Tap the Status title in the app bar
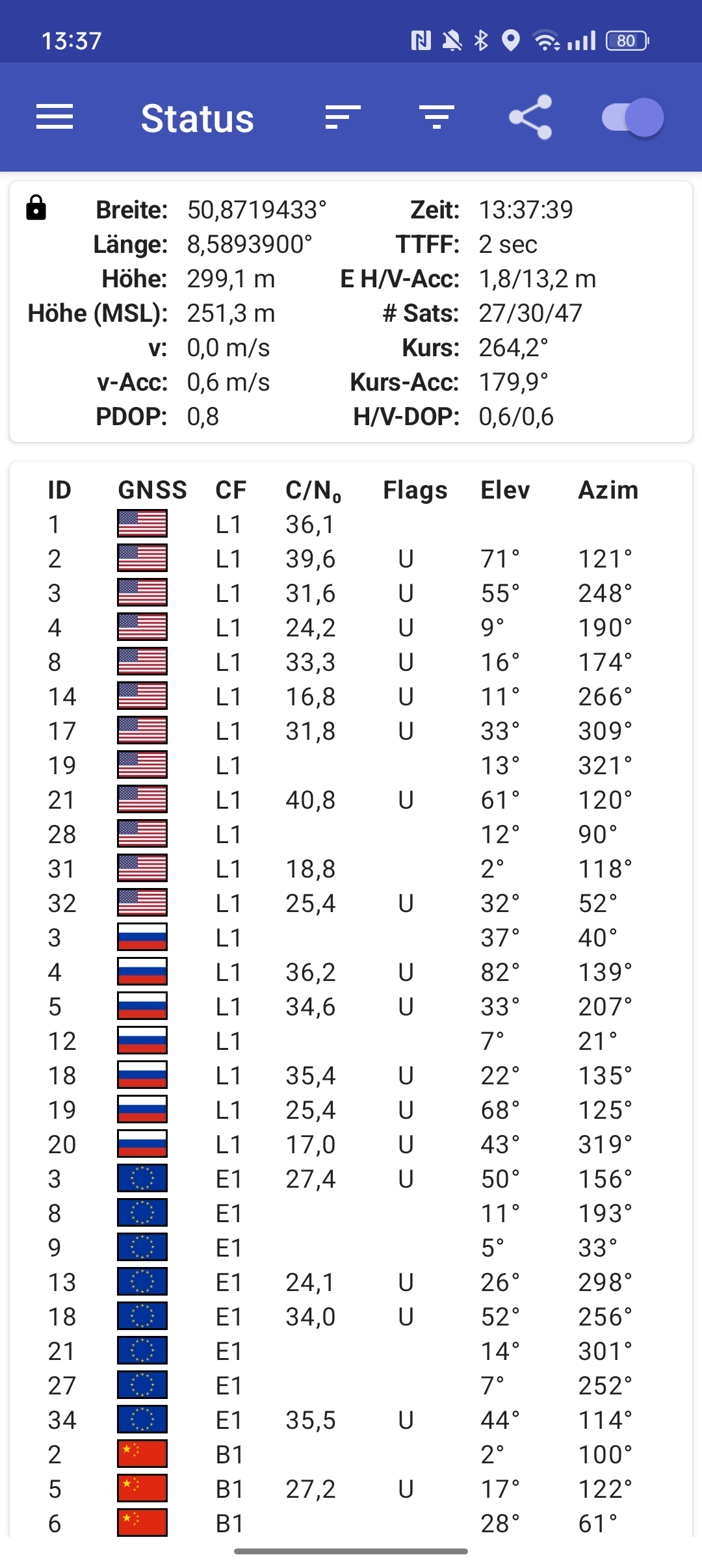Viewport: 702px width, 1568px height. (x=198, y=118)
